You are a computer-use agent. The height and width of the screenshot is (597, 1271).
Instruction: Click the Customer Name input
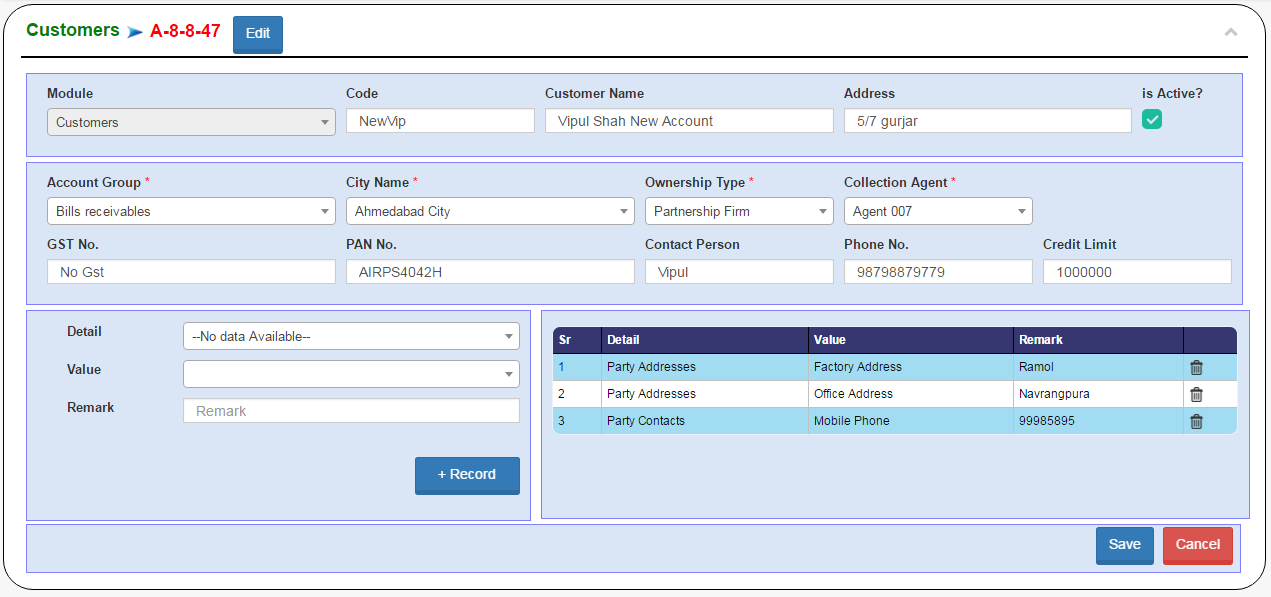point(689,121)
